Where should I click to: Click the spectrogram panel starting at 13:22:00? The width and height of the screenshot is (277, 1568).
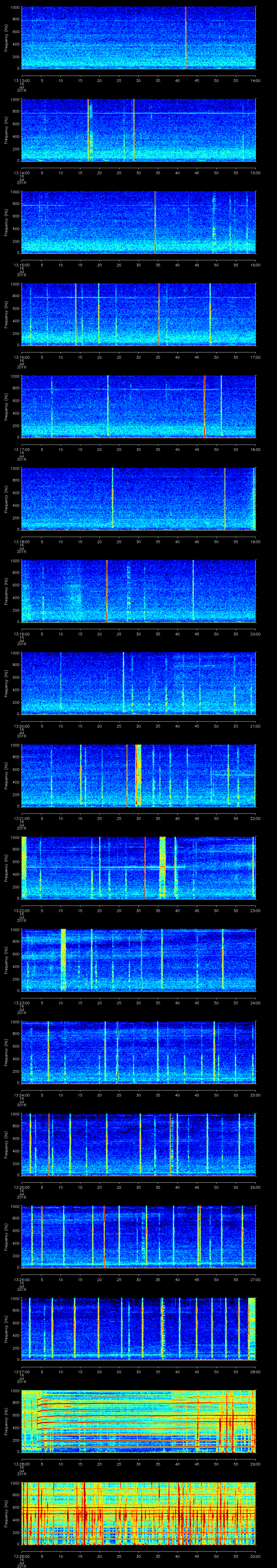point(139,868)
